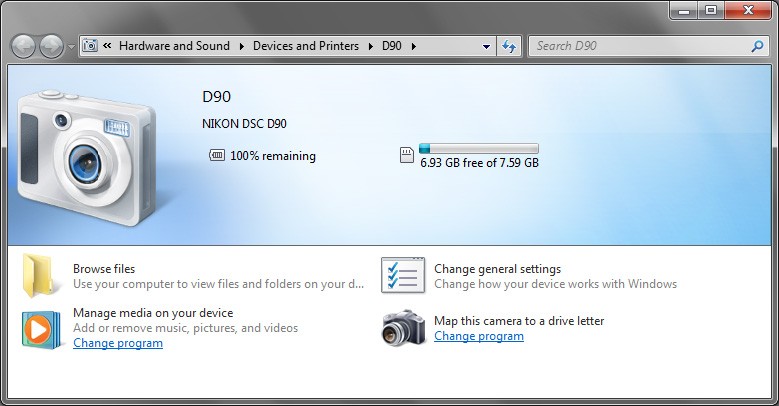Screen dimensions: 779x406
Task: Select the D90 breadcrumb
Action: pyautogui.click(x=391, y=46)
